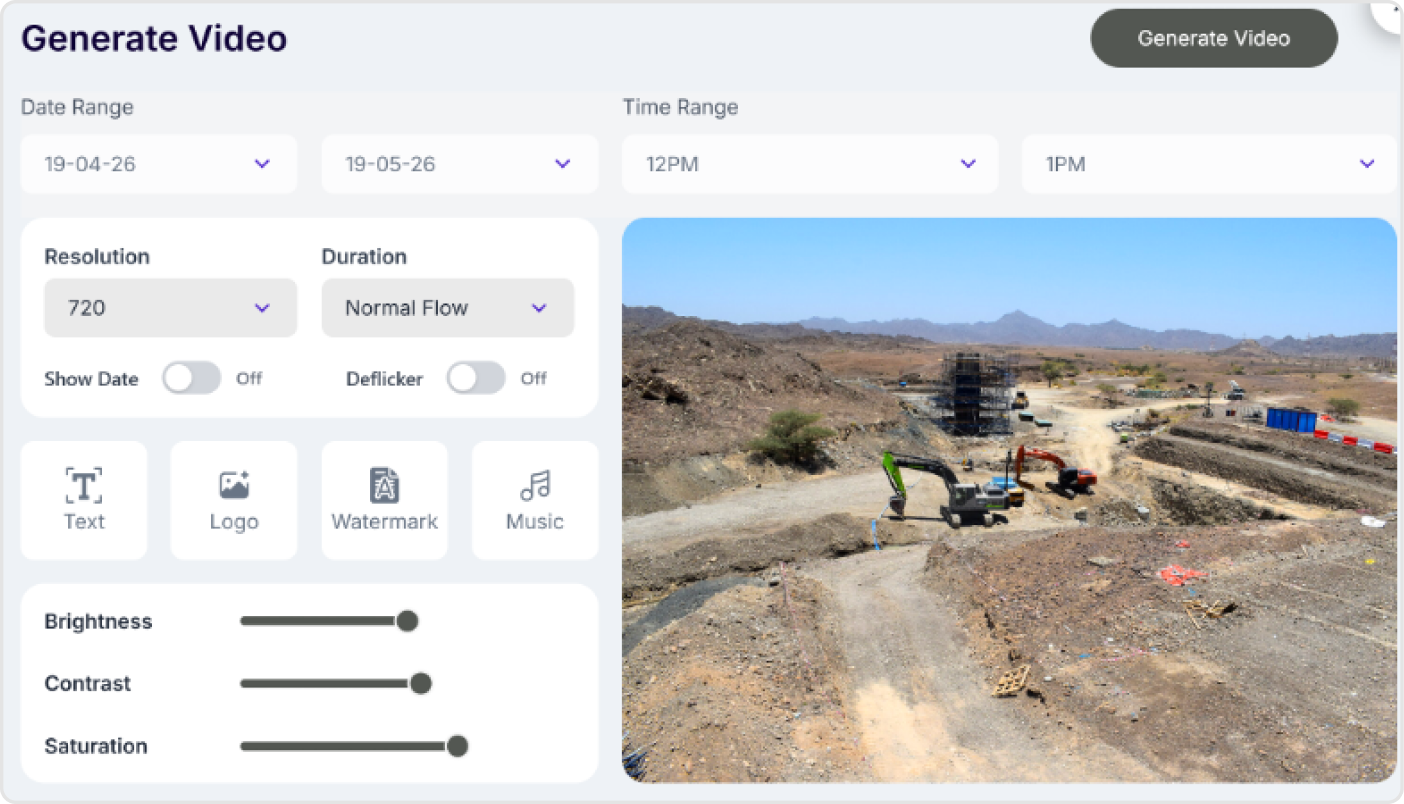This screenshot has width=1404, height=804.
Task: Click the 'Generate Video' page heading
Action: coord(154,38)
